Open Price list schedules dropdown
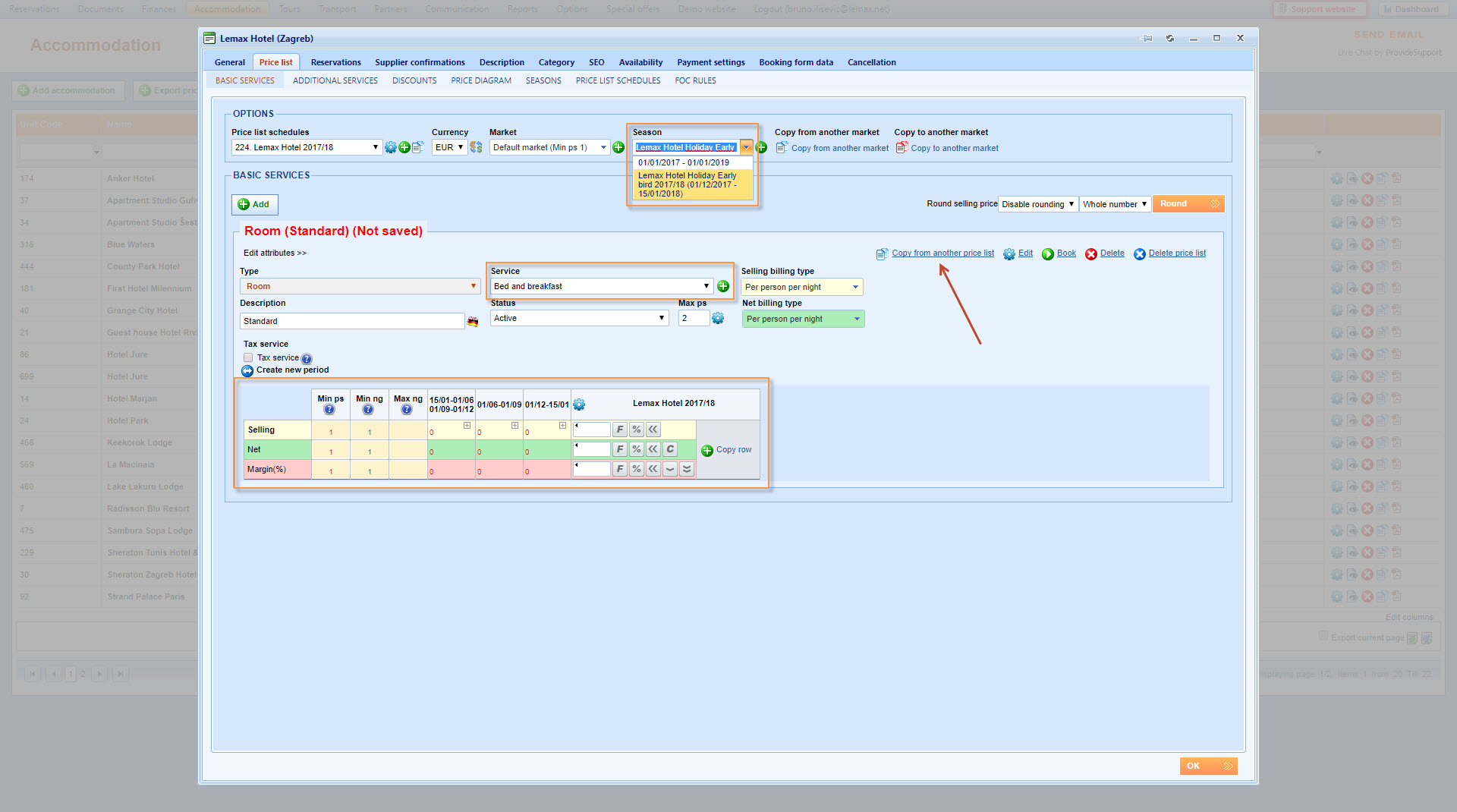 (x=307, y=147)
